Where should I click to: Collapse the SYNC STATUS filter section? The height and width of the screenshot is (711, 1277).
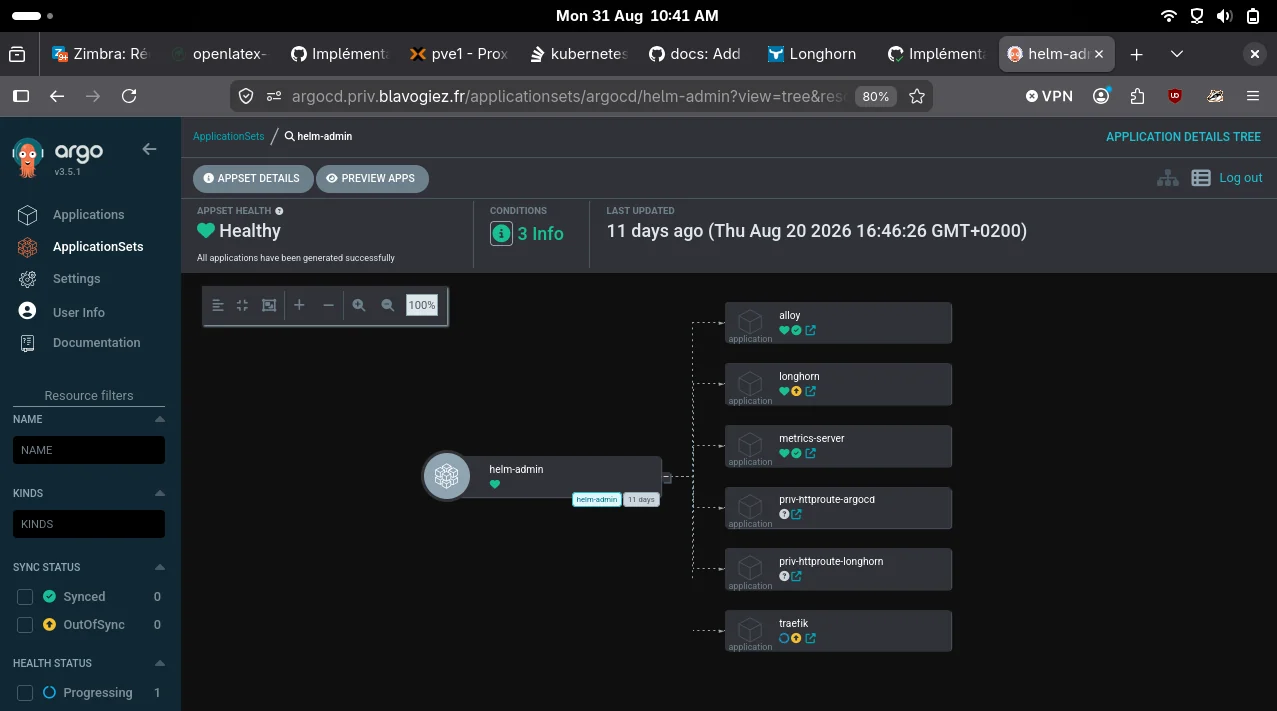tap(160, 567)
